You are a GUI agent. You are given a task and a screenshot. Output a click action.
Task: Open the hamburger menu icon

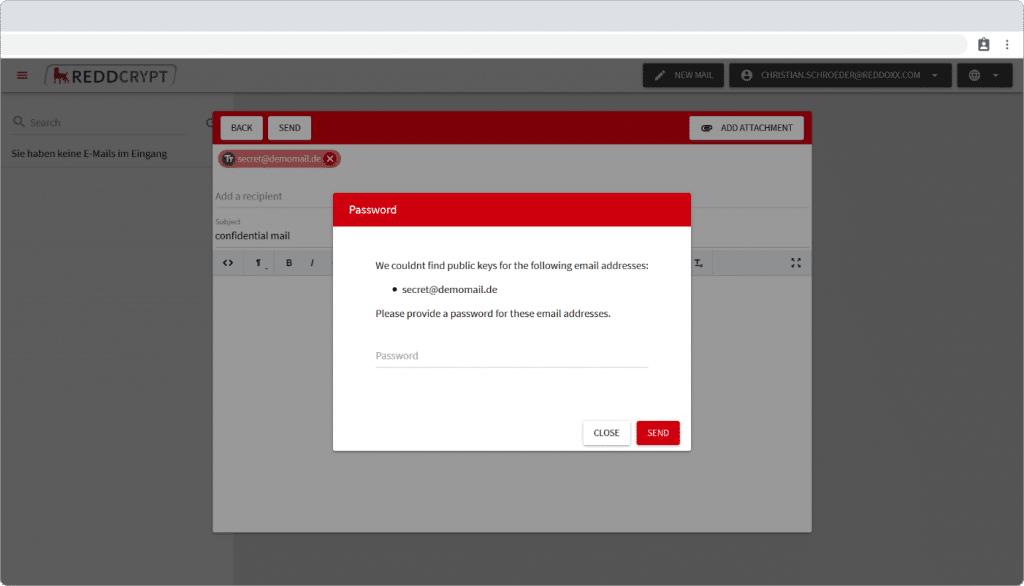(x=22, y=76)
